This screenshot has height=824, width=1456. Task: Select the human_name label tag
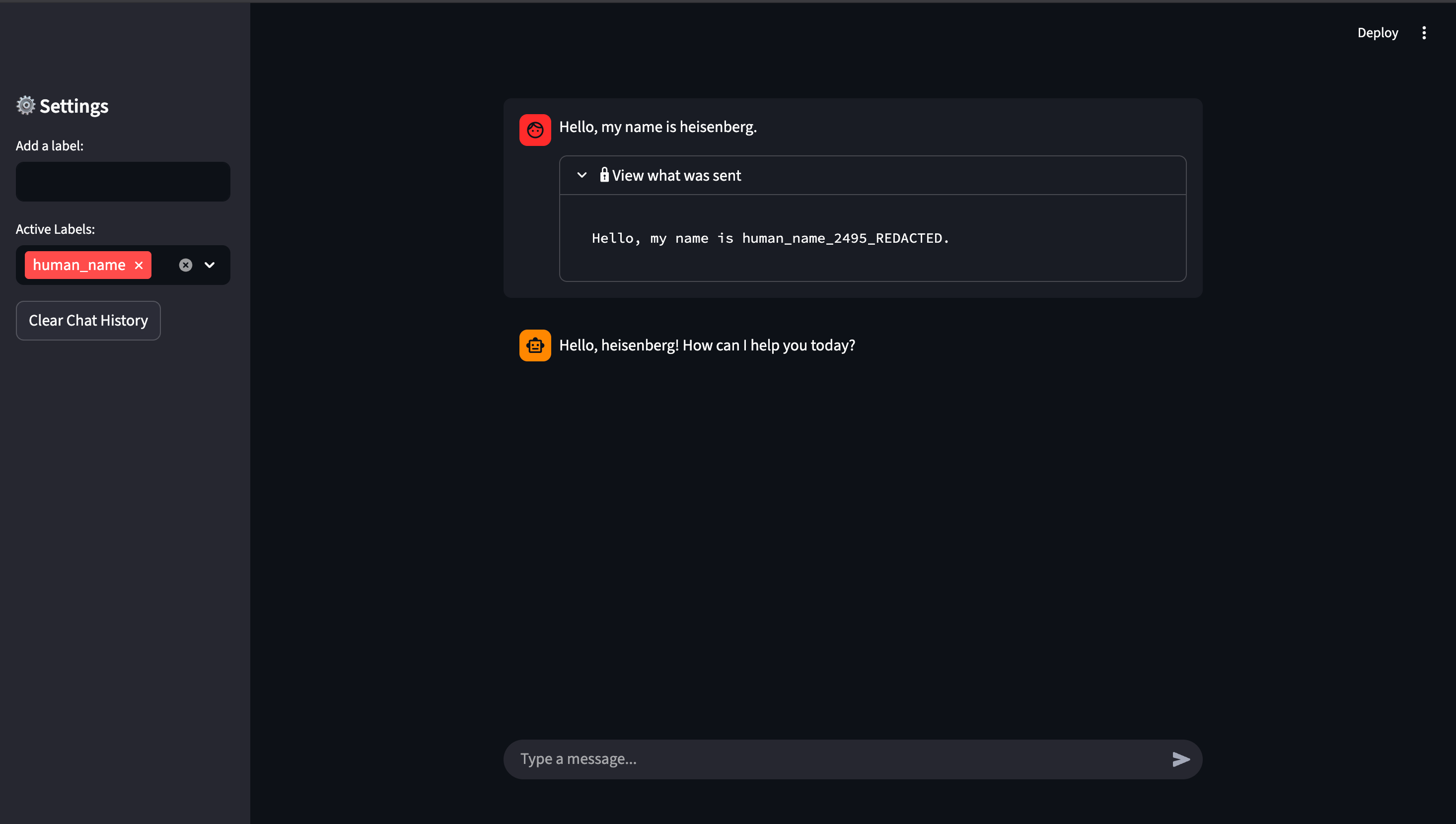79,264
